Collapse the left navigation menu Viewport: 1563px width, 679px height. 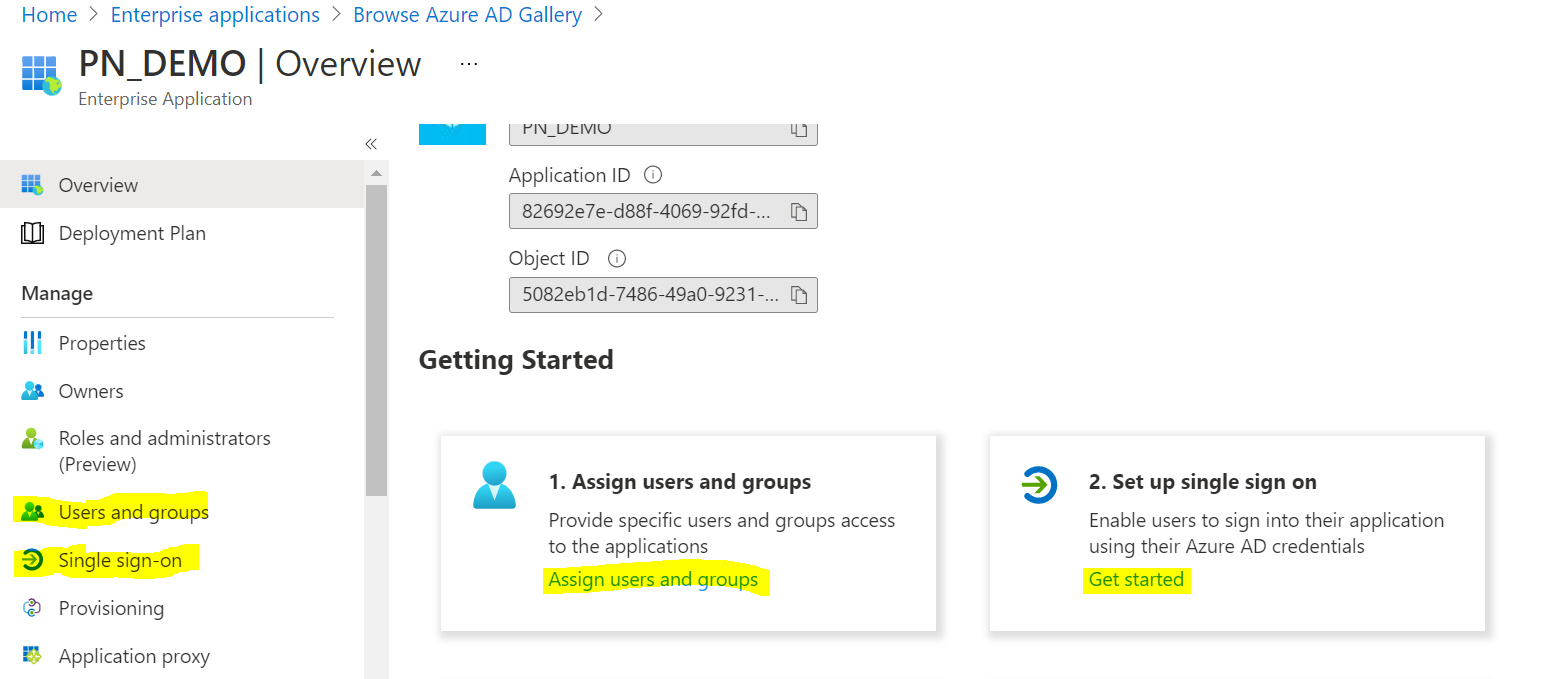(371, 144)
